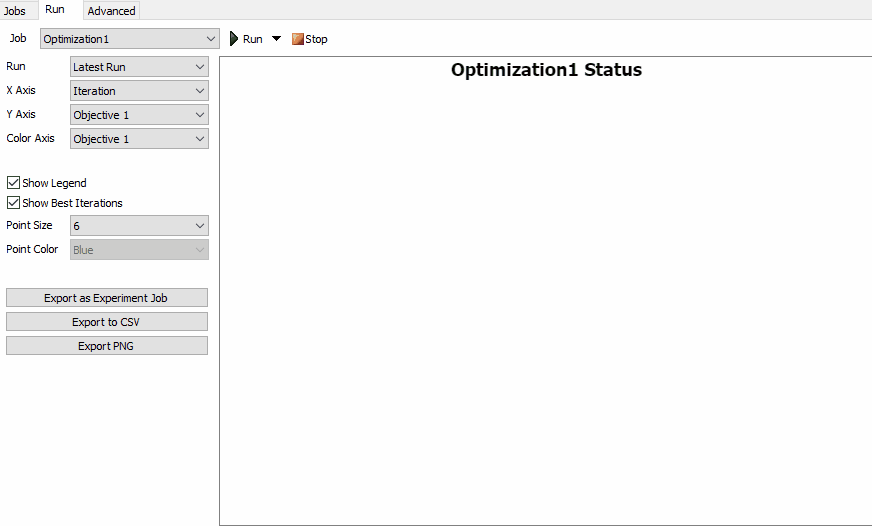Change the Point Size dropdown value
This screenshot has height=526, width=872.
pyautogui.click(x=139, y=226)
